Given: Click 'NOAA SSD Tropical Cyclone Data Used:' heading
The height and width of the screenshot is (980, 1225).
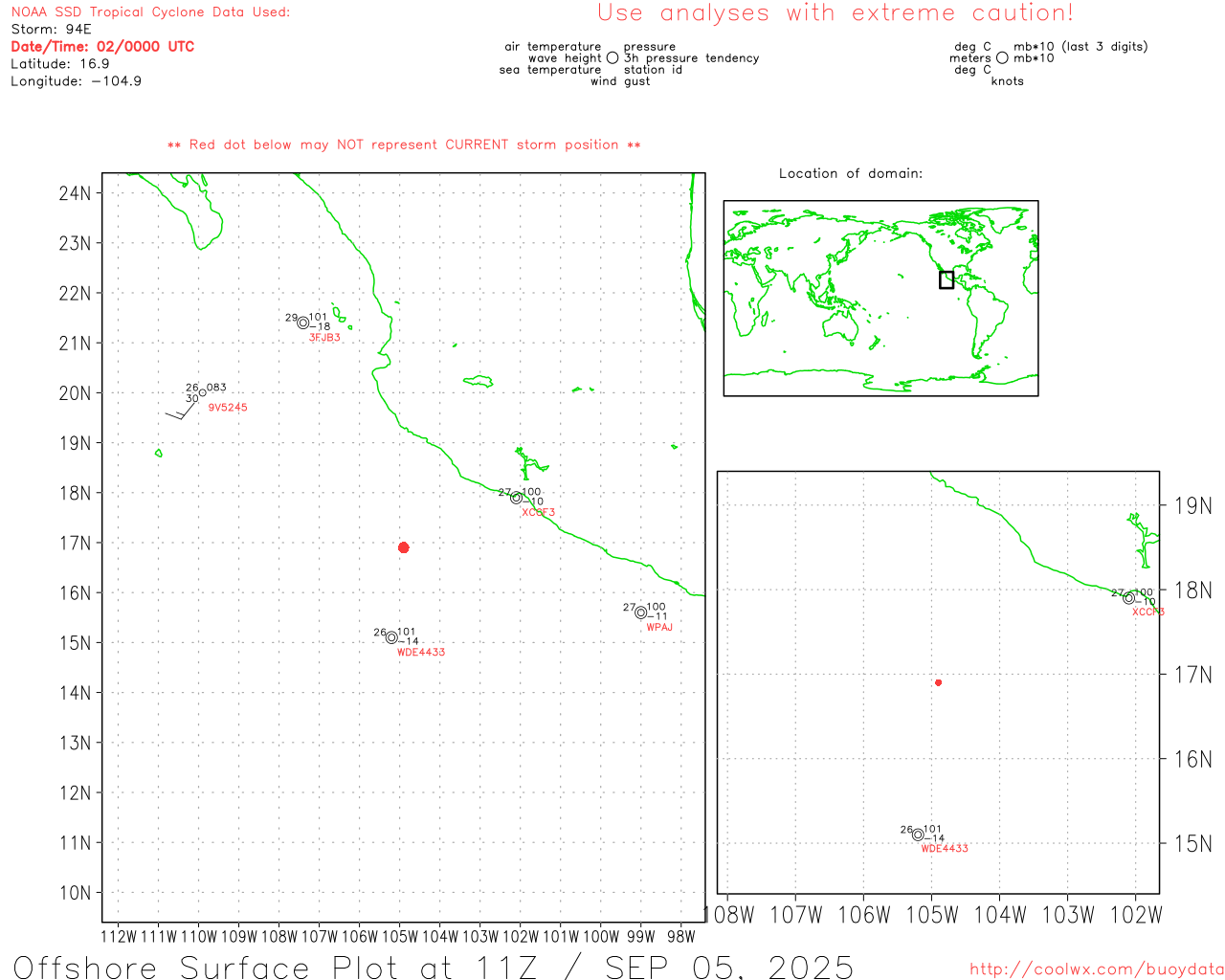Looking at the screenshot, I should click(150, 12).
